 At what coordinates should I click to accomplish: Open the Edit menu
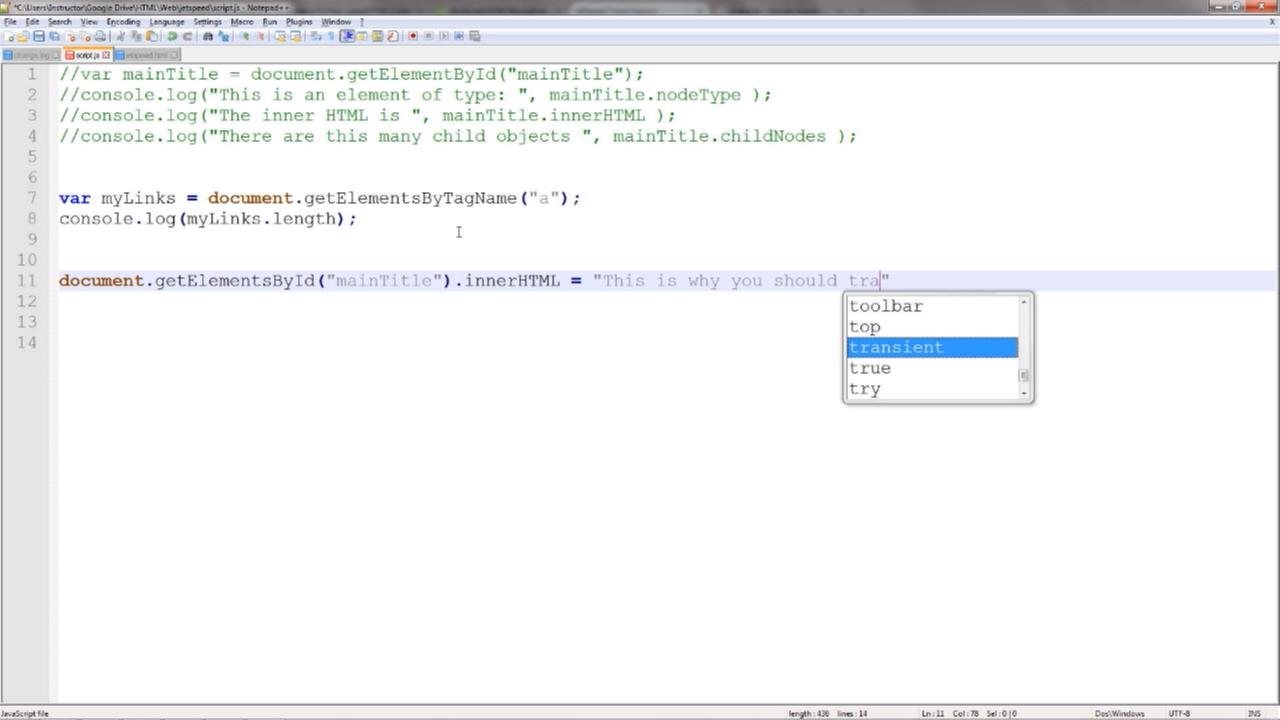tap(32, 21)
